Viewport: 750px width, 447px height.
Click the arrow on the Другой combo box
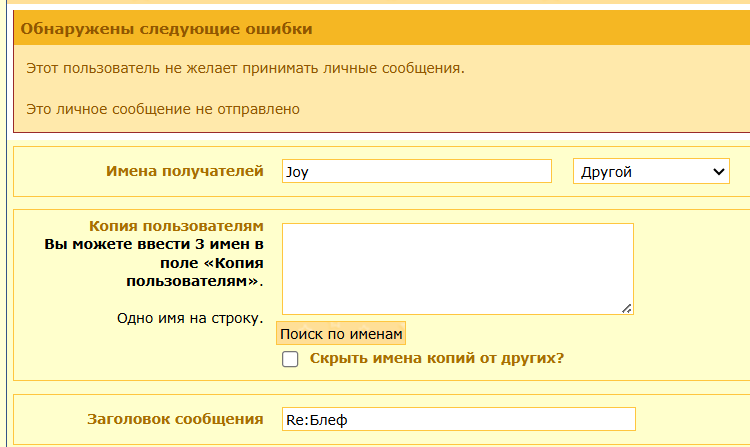click(718, 172)
